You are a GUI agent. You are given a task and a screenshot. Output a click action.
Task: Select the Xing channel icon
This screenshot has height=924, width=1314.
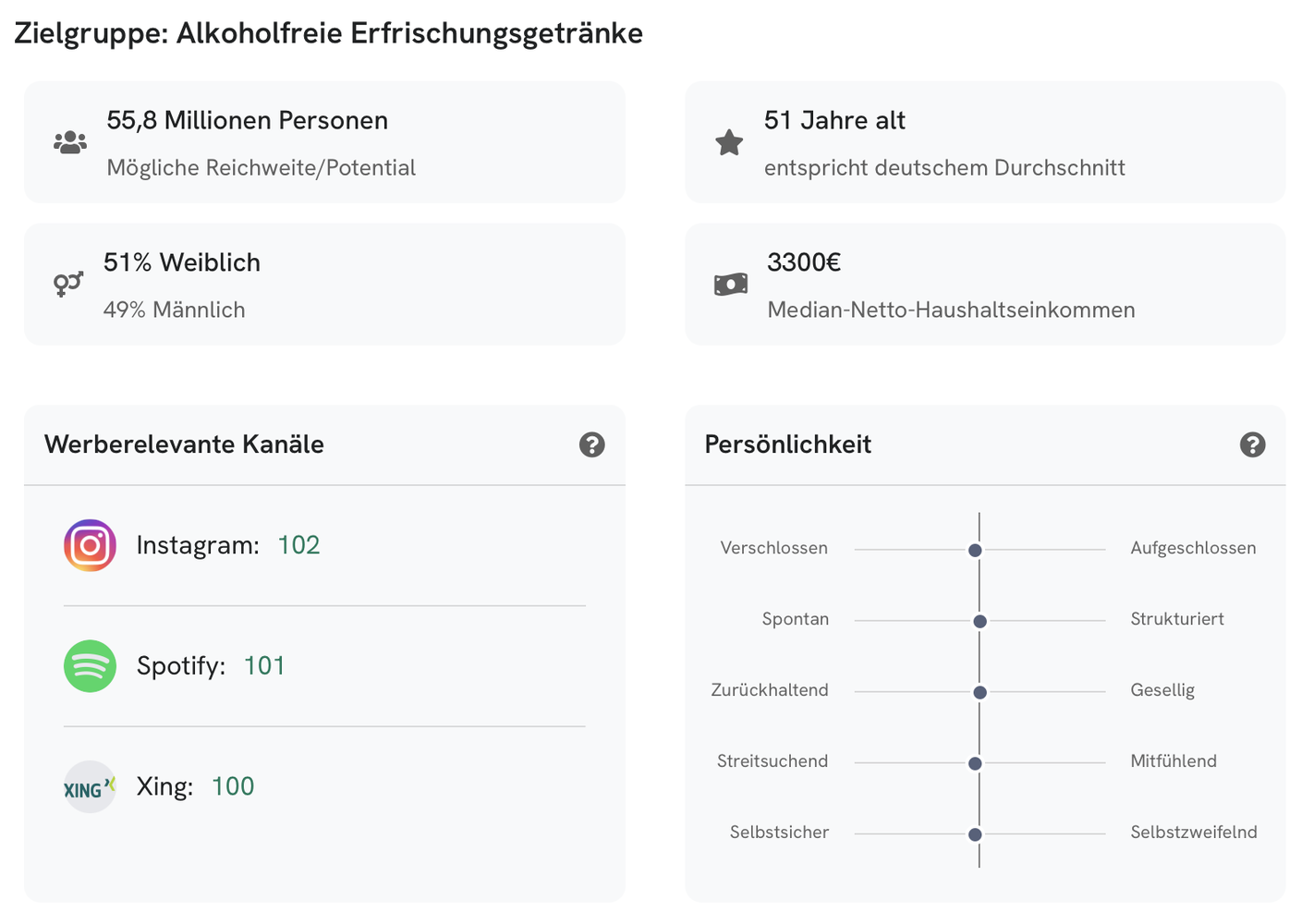tap(89, 786)
